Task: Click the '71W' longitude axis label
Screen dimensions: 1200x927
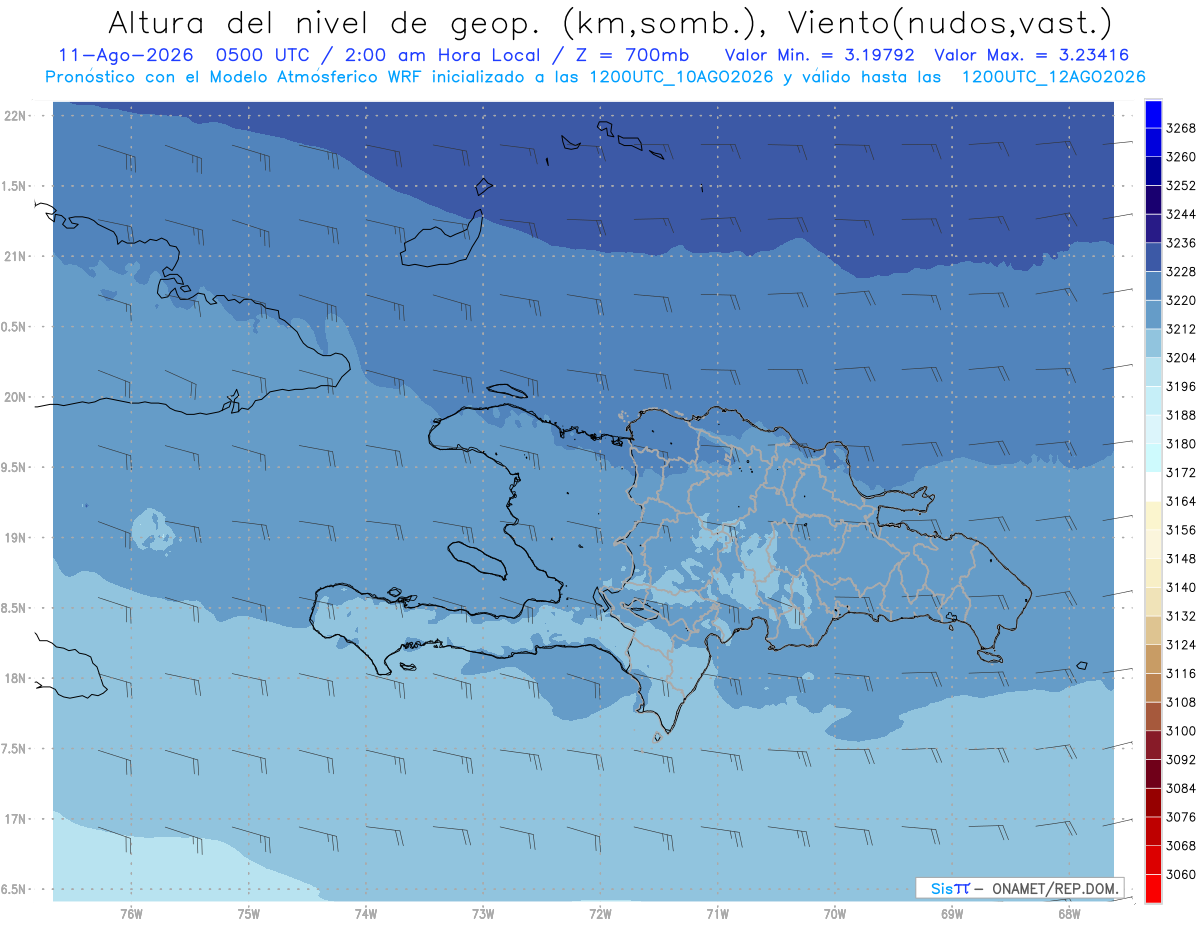Action: (x=718, y=914)
